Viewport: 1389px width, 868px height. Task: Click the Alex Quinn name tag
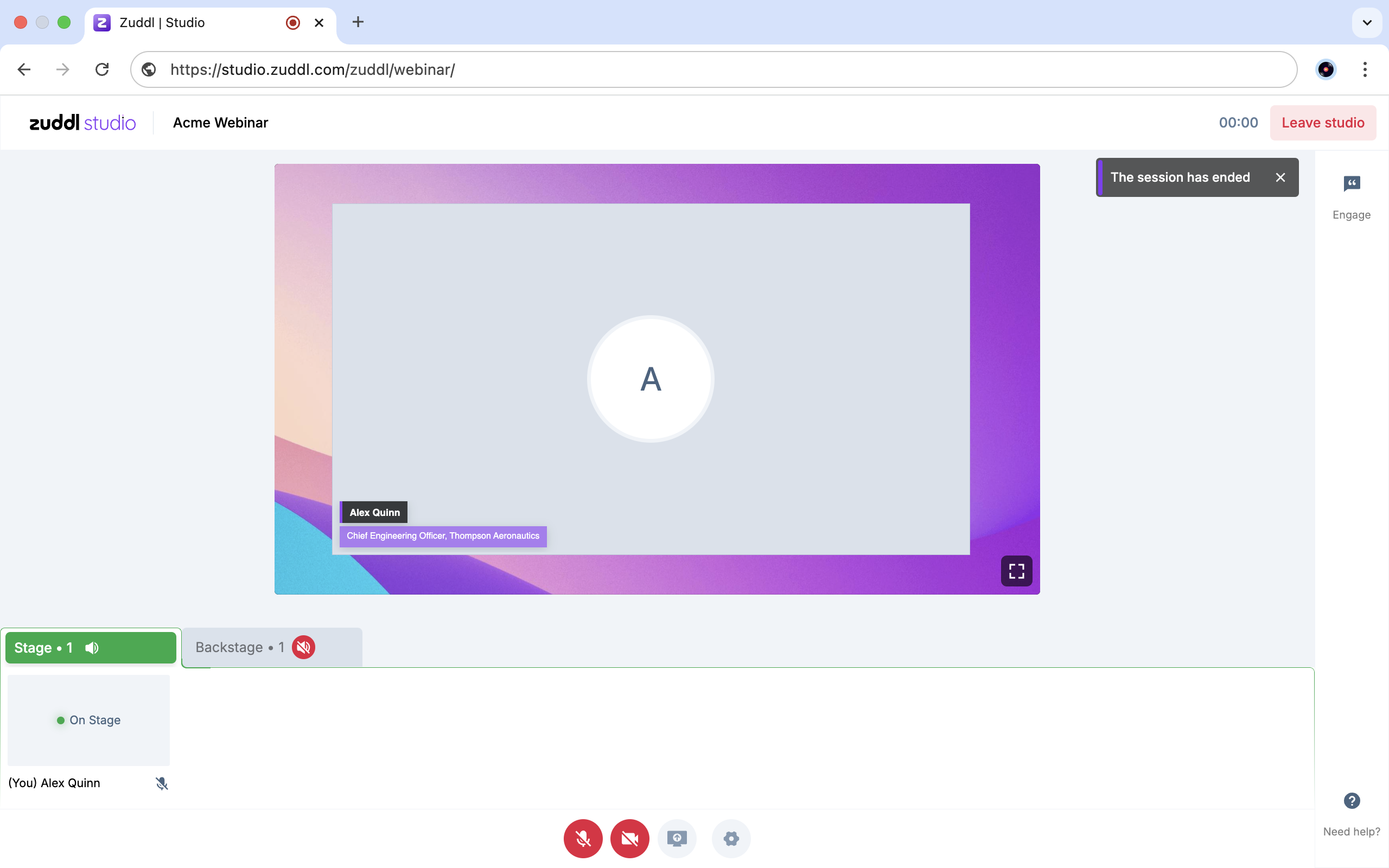point(374,512)
